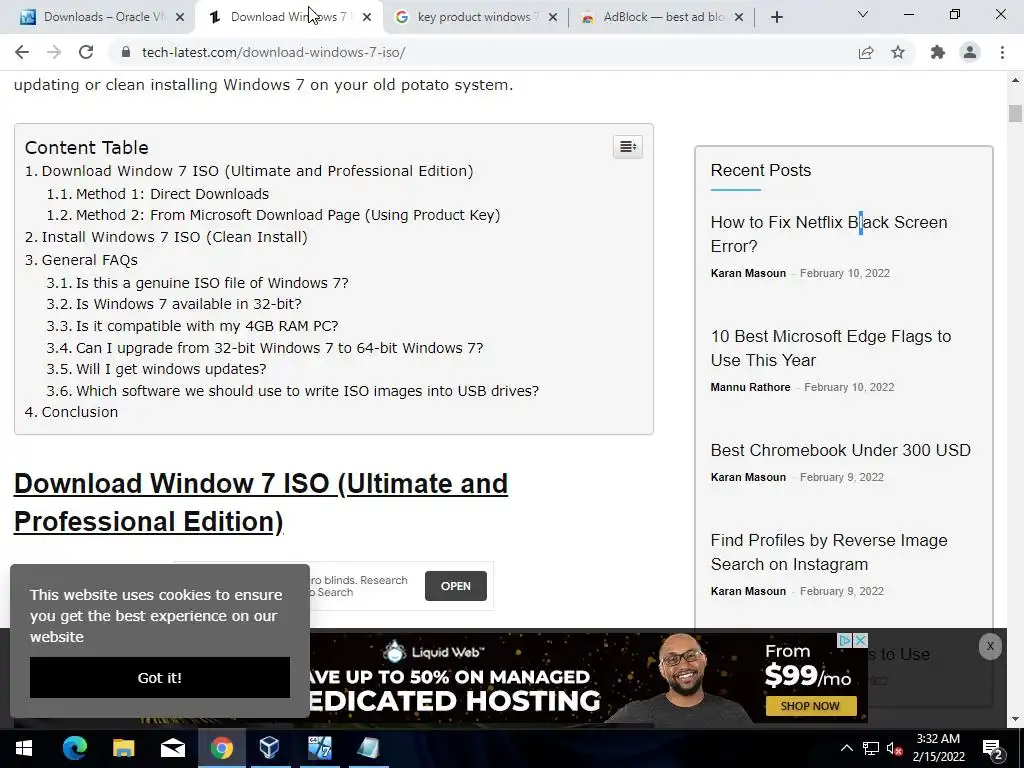The width and height of the screenshot is (1024, 768).
Task: Open Best Chromebook Under 300 USD post
Action: [x=840, y=450]
